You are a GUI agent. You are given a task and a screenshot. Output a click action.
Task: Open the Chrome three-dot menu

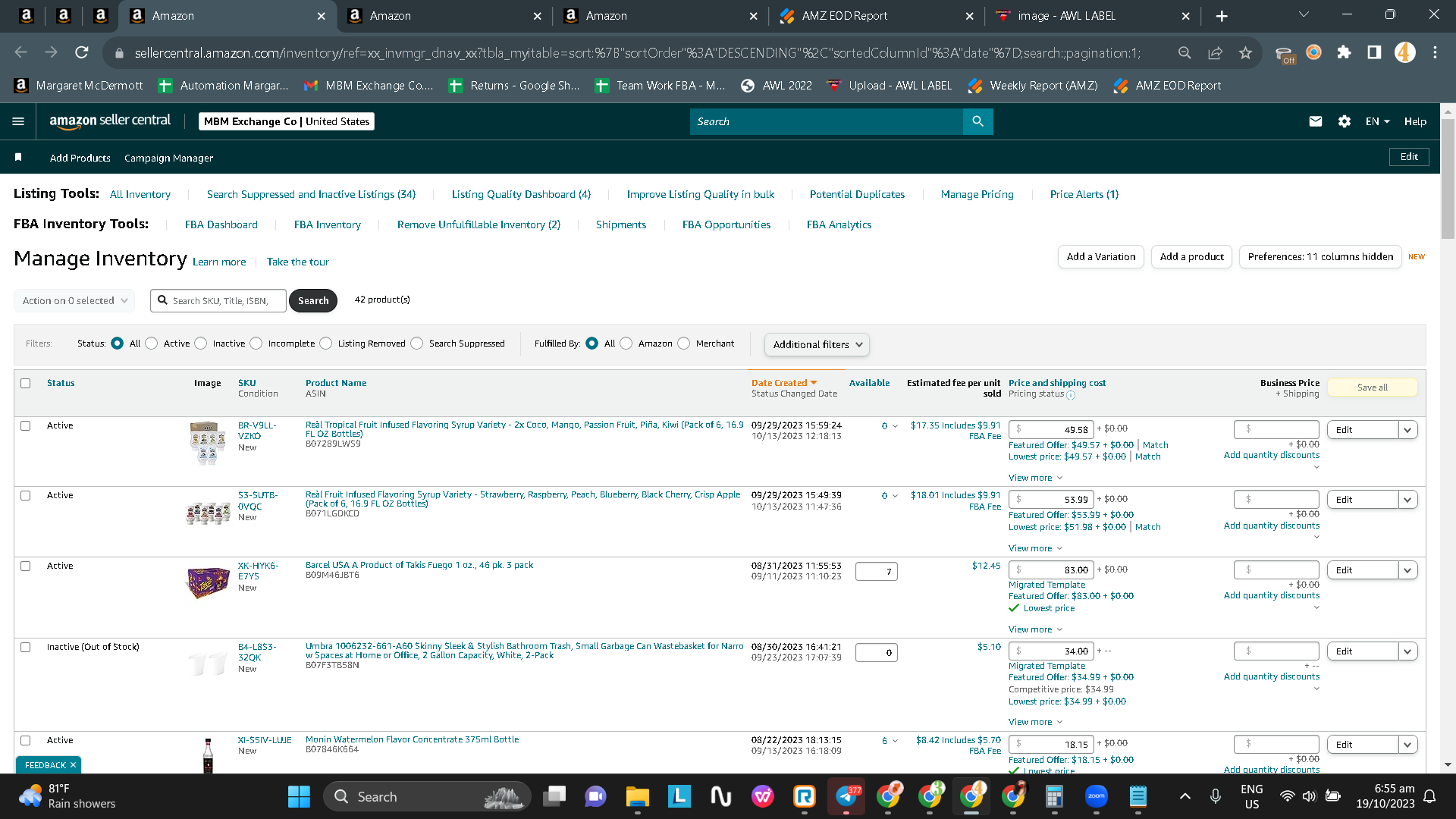coord(1435,52)
